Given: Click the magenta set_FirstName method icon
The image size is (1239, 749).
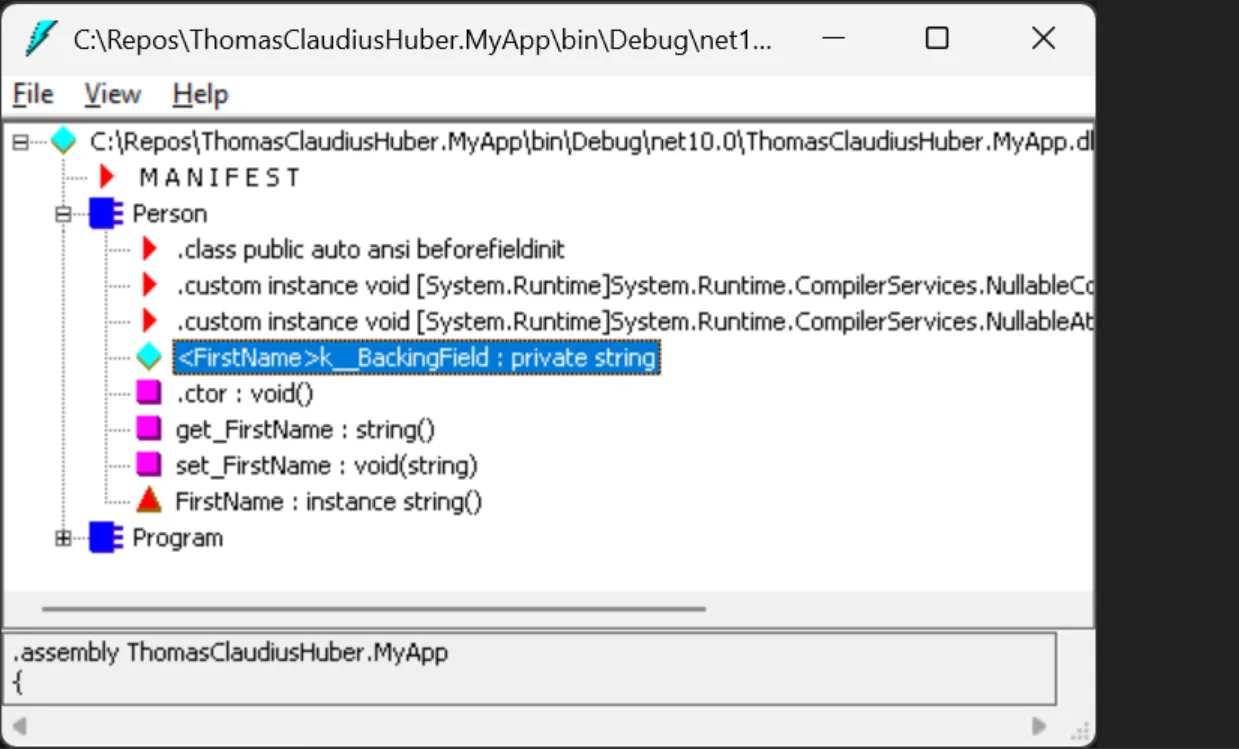Looking at the screenshot, I should pyautogui.click(x=149, y=465).
